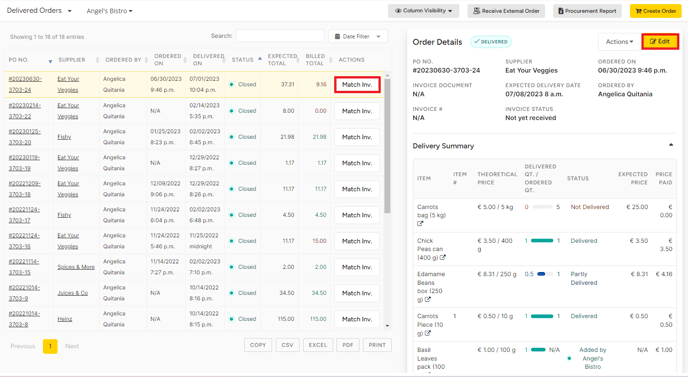
Task: Click the PRINT button
Action: [x=377, y=345]
